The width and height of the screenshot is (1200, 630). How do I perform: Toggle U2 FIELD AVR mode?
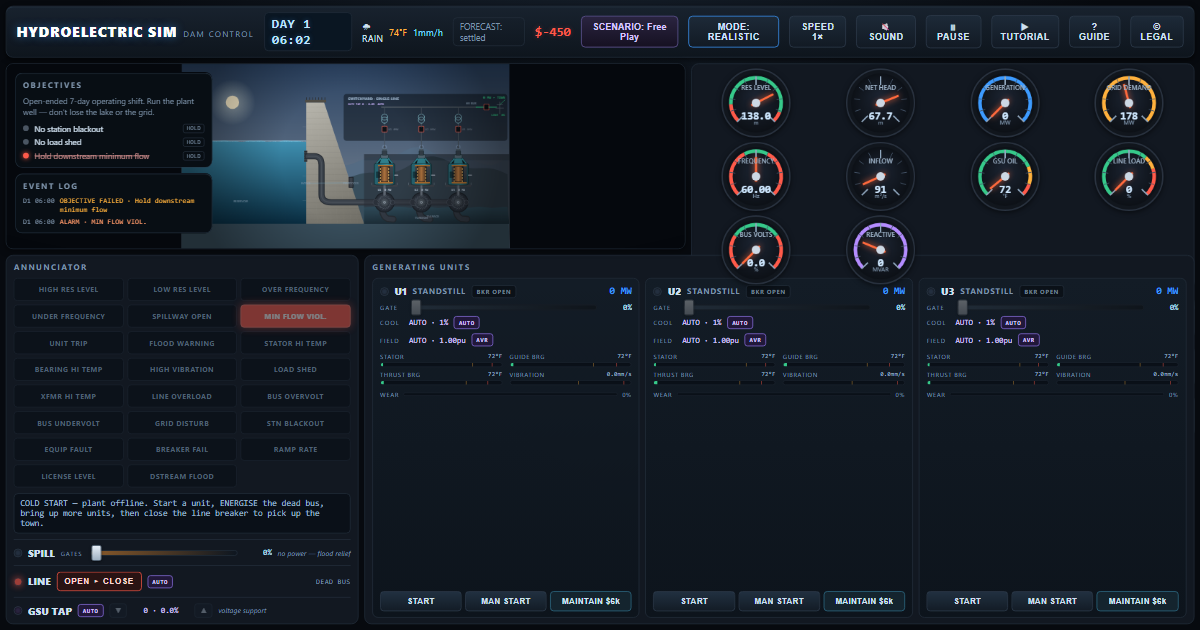click(755, 340)
